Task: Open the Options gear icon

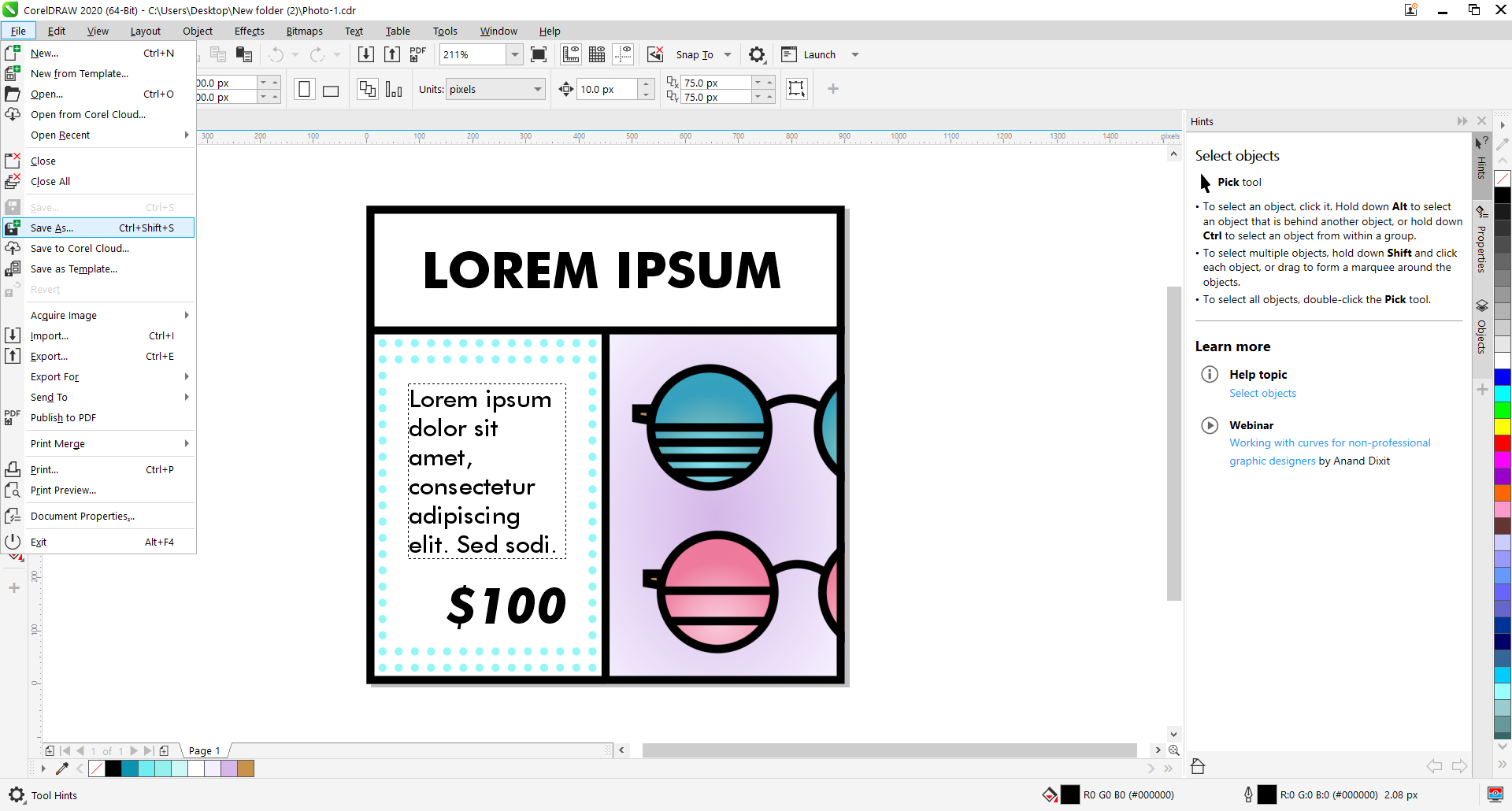Action: pos(756,54)
